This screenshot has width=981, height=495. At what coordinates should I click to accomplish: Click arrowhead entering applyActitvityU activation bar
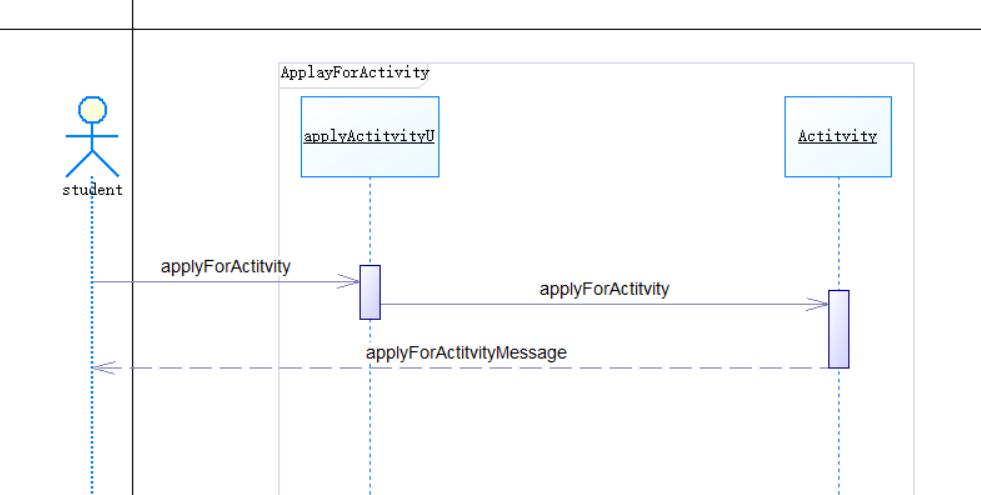[x=350, y=282]
